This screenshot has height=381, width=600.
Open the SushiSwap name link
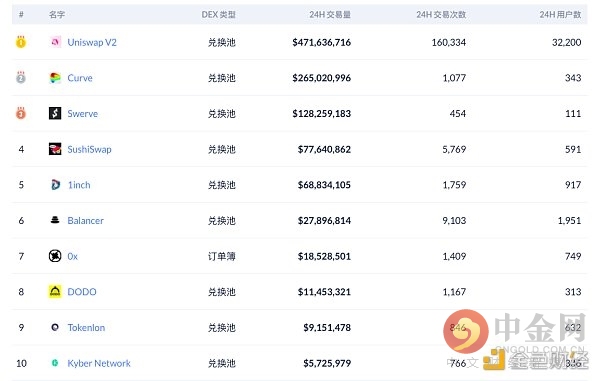tap(89, 149)
